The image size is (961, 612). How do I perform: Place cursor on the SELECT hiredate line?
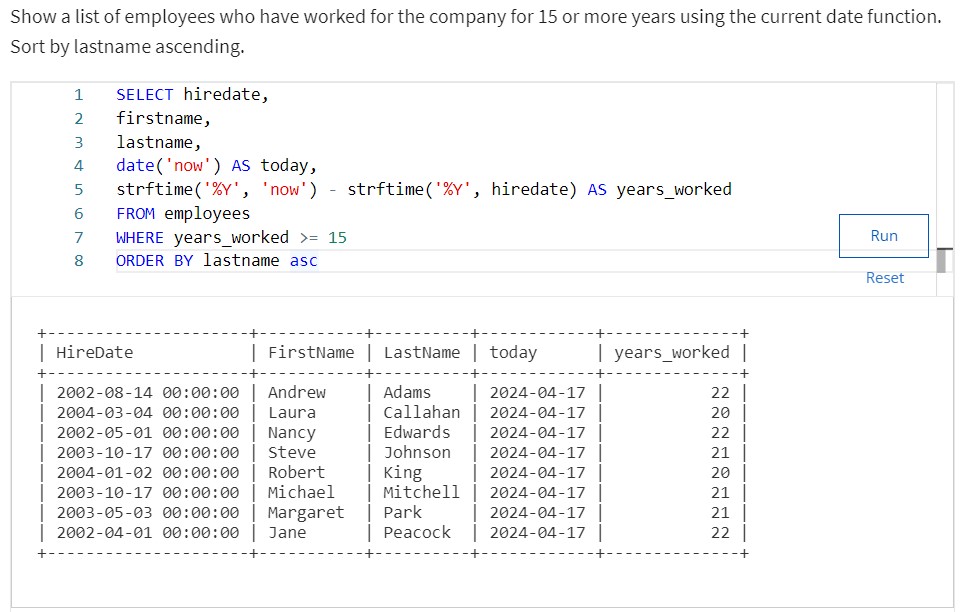[x=180, y=93]
